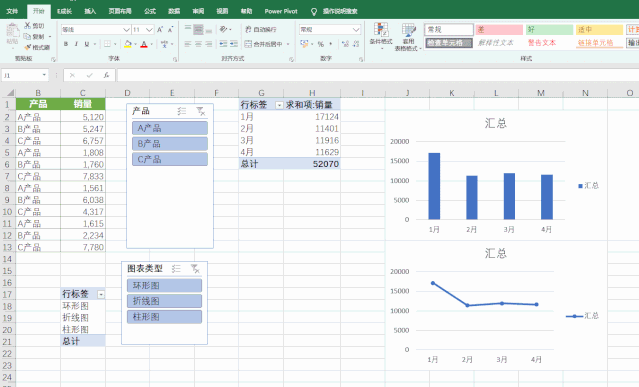
Task: Toggle middle vertical alignment
Action: 198,29
